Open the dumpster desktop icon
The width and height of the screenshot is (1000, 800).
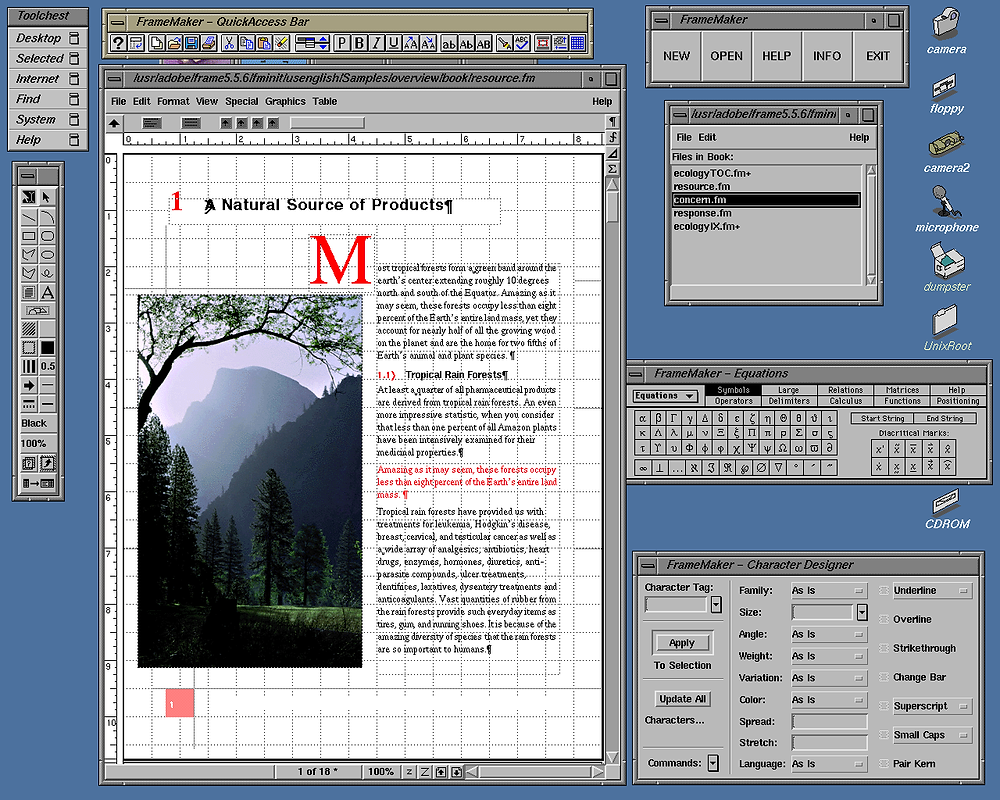pos(946,268)
